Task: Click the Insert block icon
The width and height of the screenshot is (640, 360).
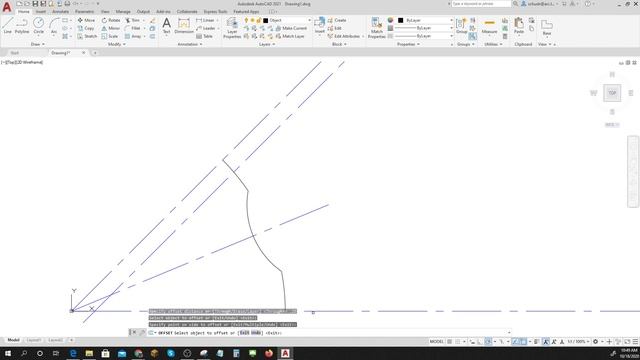Action: [320, 26]
